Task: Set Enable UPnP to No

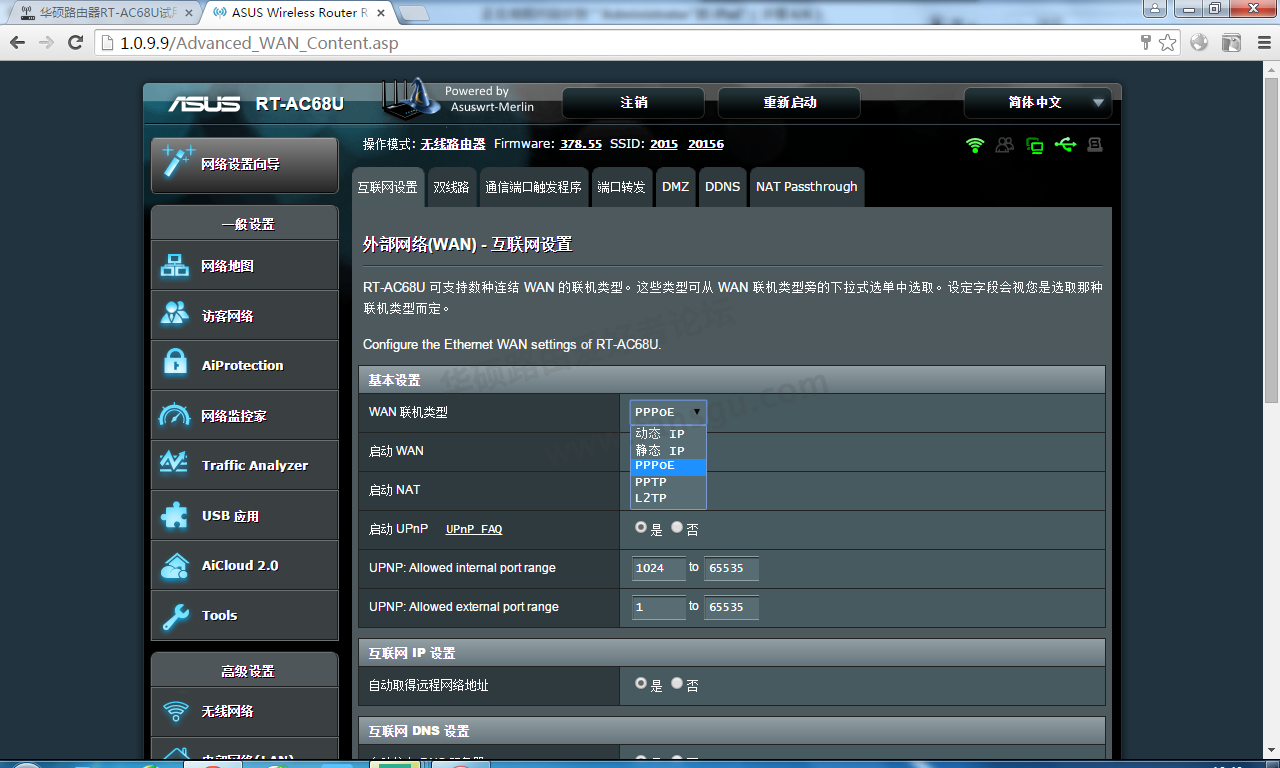Action: [x=677, y=527]
